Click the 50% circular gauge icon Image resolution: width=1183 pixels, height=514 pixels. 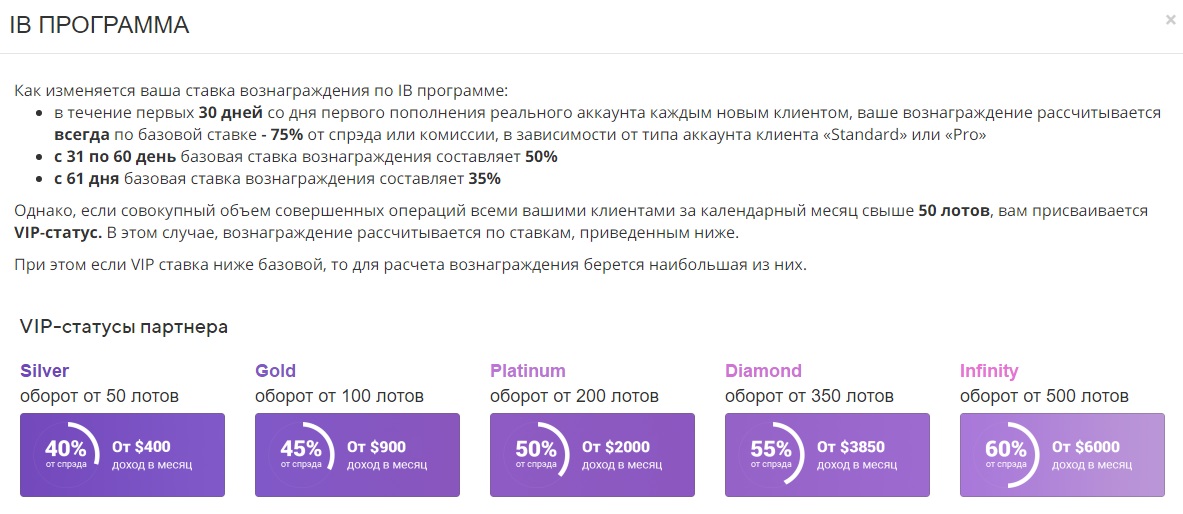pyautogui.click(x=537, y=454)
